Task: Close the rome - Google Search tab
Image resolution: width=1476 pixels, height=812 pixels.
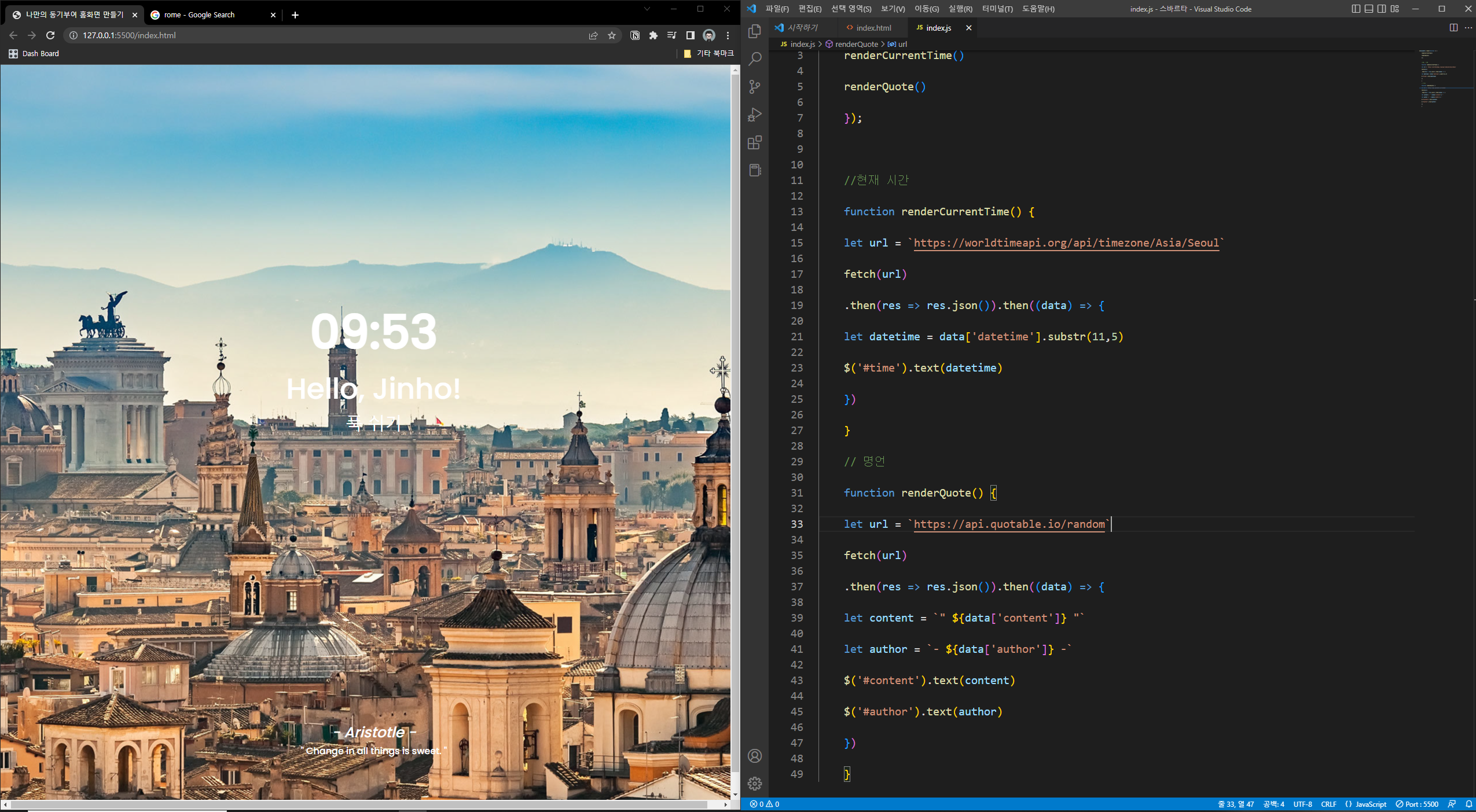Action: click(x=273, y=15)
